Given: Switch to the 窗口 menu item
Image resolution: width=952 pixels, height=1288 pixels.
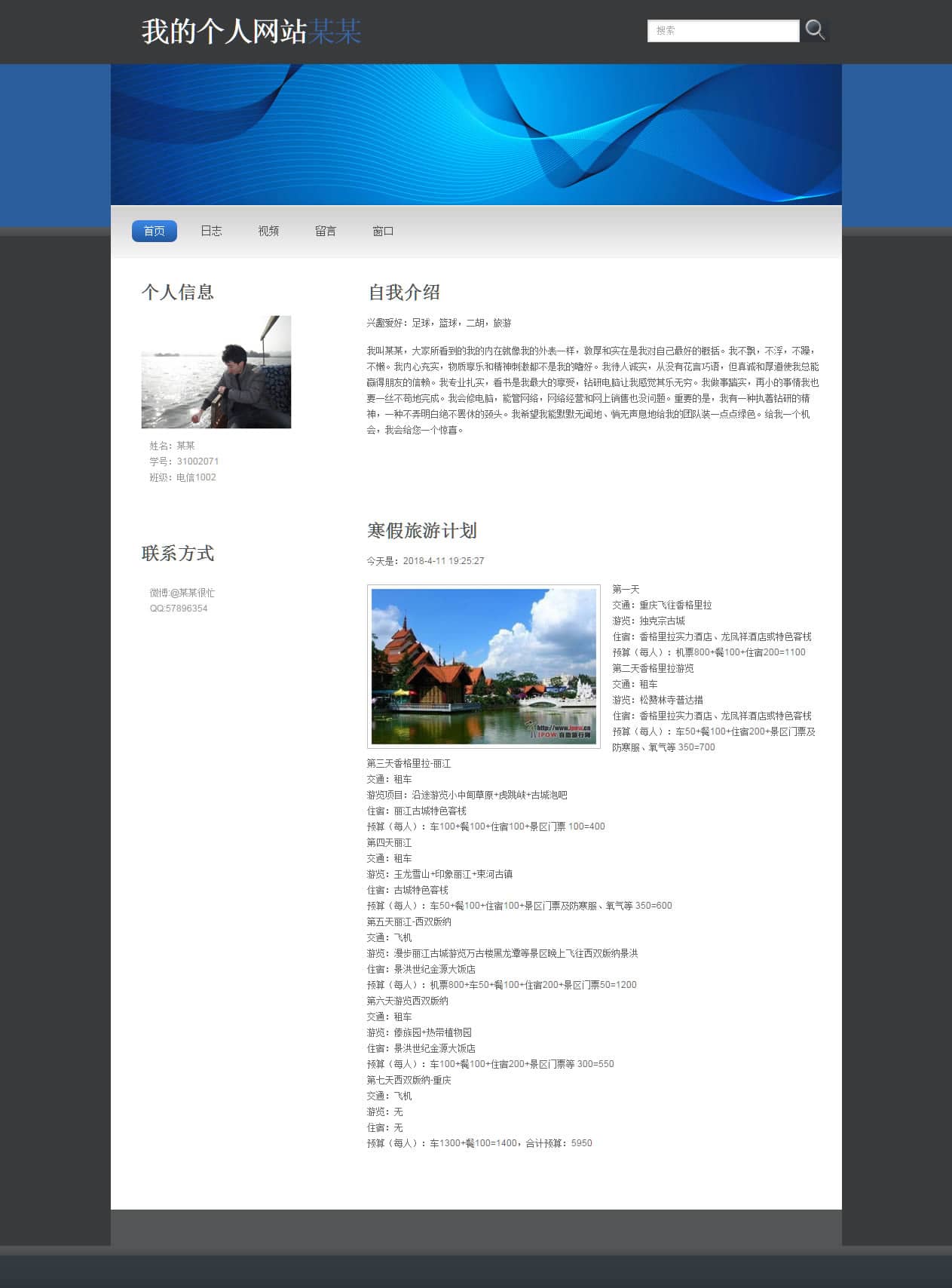Looking at the screenshot, I should [383, 231].
